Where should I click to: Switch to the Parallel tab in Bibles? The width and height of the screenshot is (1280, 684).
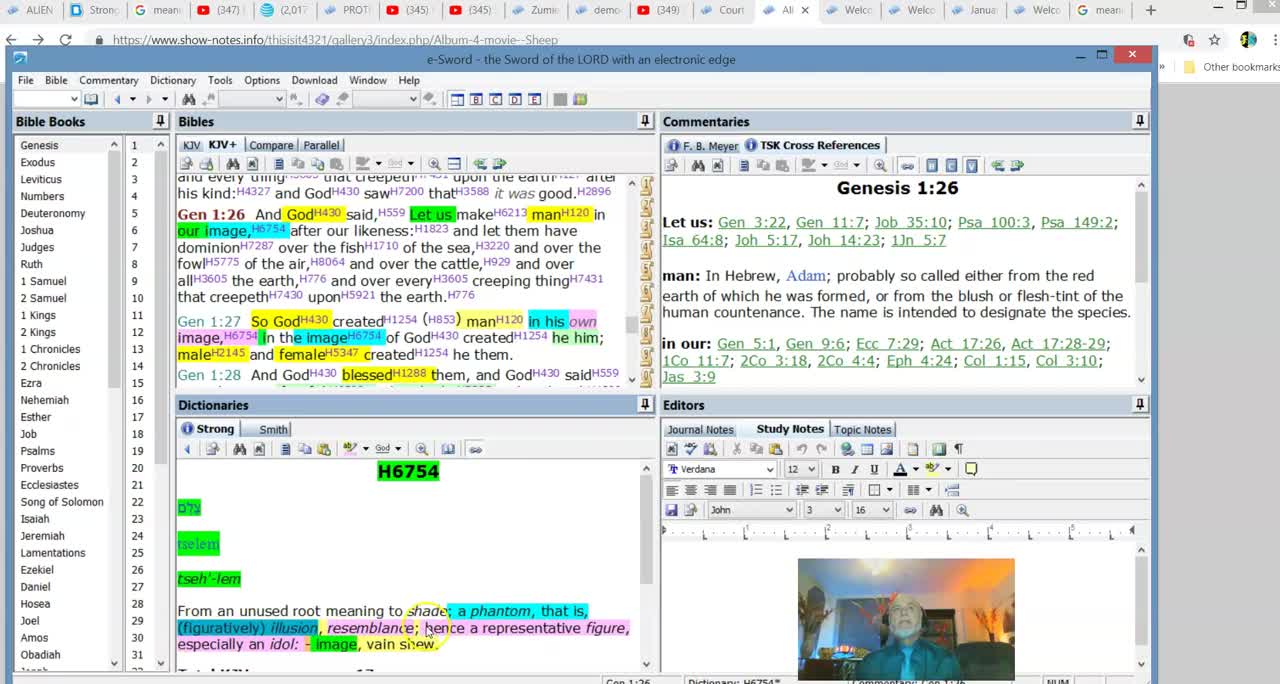[x=321, y=145]
